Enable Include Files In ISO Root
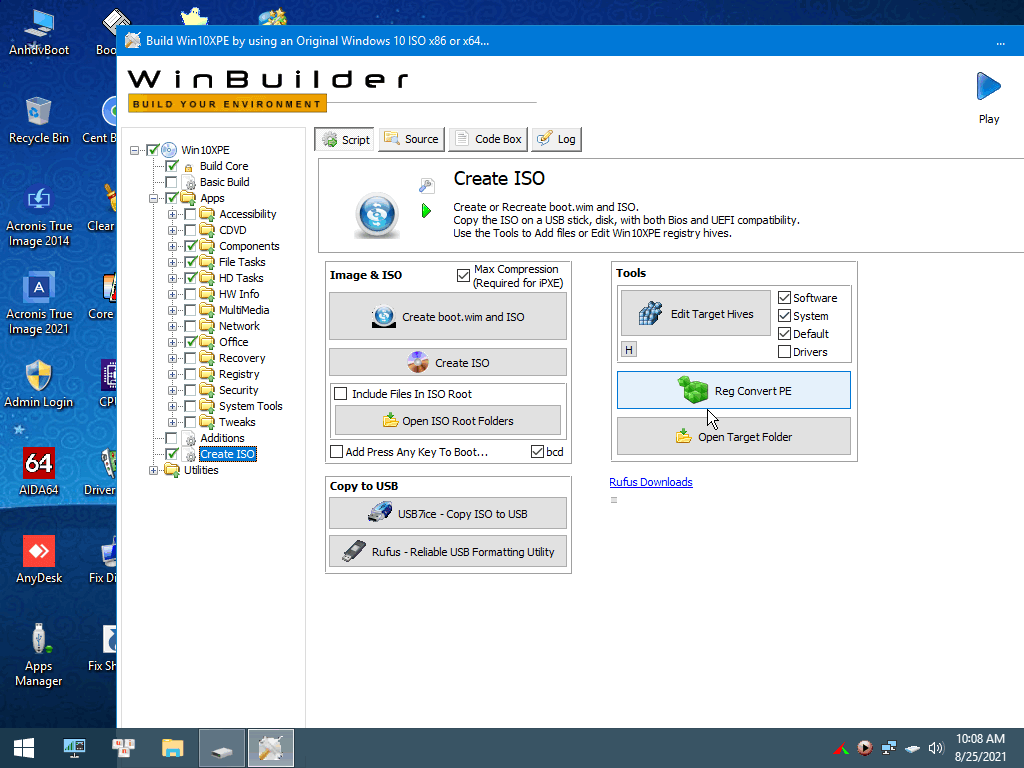Image resolution: width=1024 pixels, height=768 pixels. pos(340,394)
